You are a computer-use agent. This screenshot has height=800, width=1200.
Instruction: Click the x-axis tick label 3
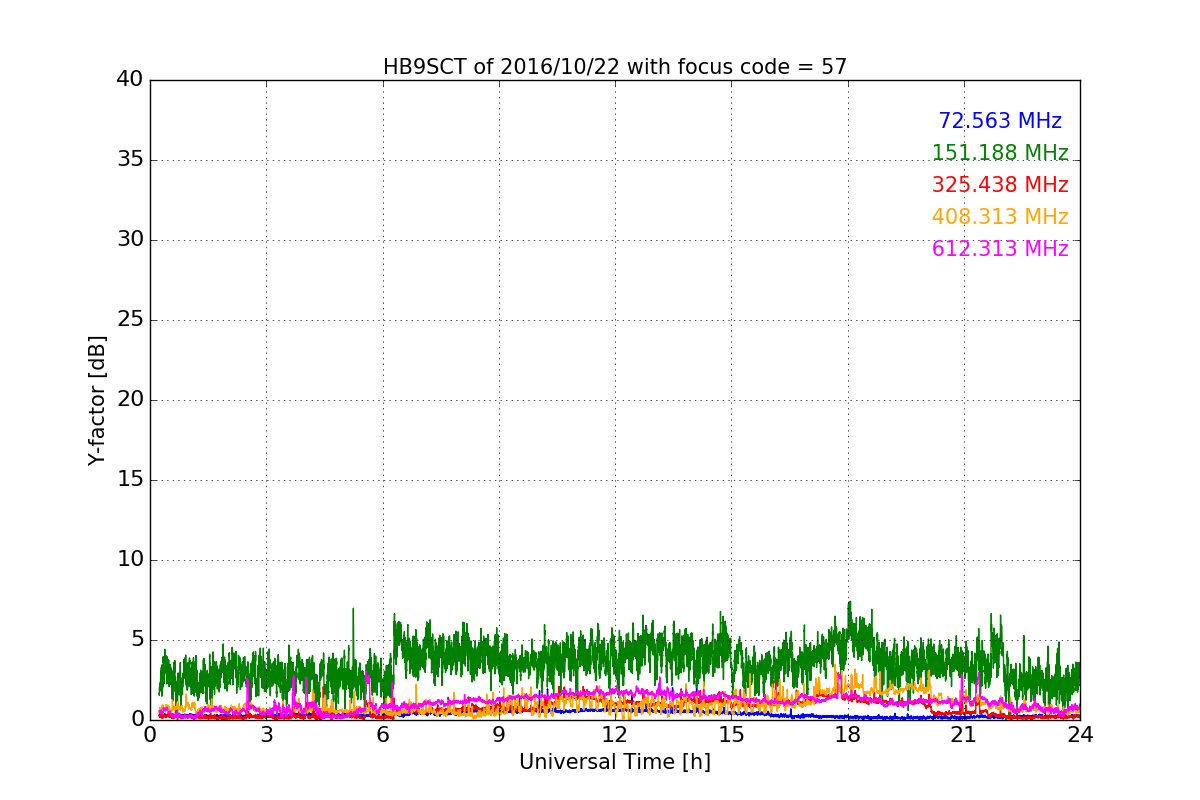coord(266,735)
